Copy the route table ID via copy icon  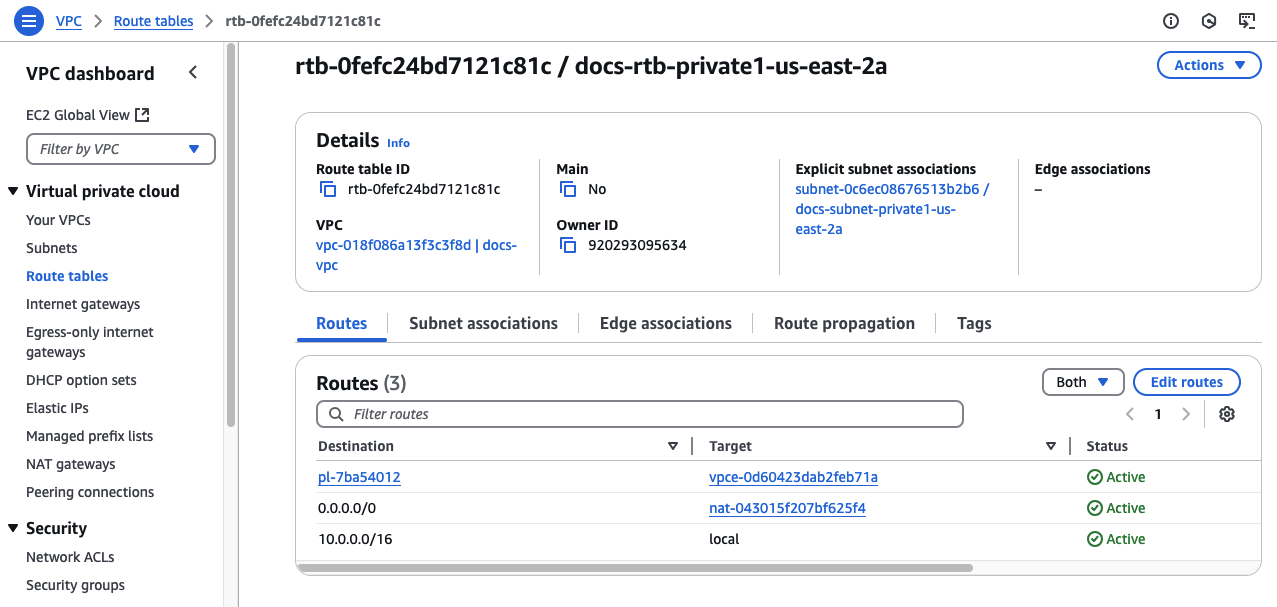coord(327,188)
